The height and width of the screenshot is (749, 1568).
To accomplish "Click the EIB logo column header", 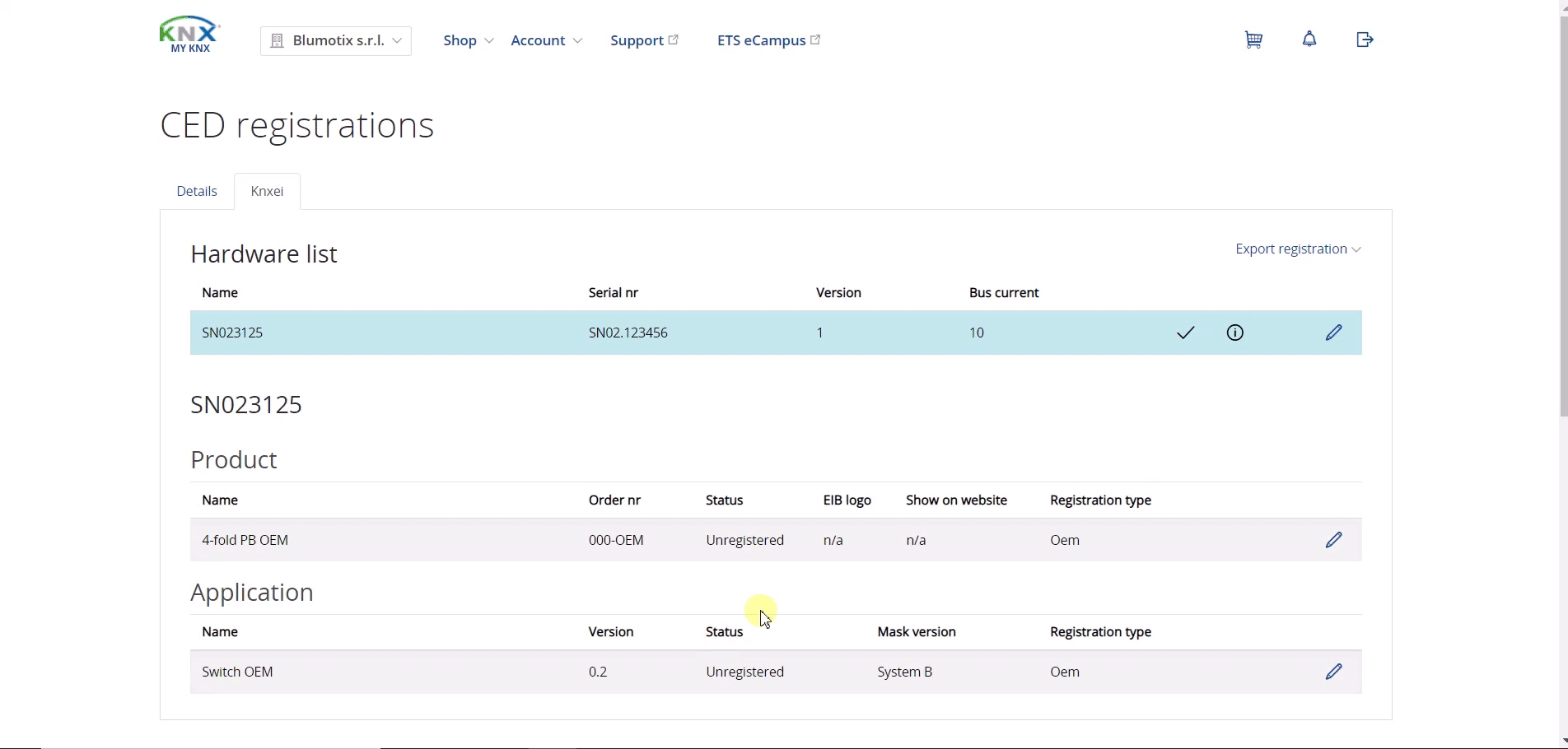I will coord(847,500).
